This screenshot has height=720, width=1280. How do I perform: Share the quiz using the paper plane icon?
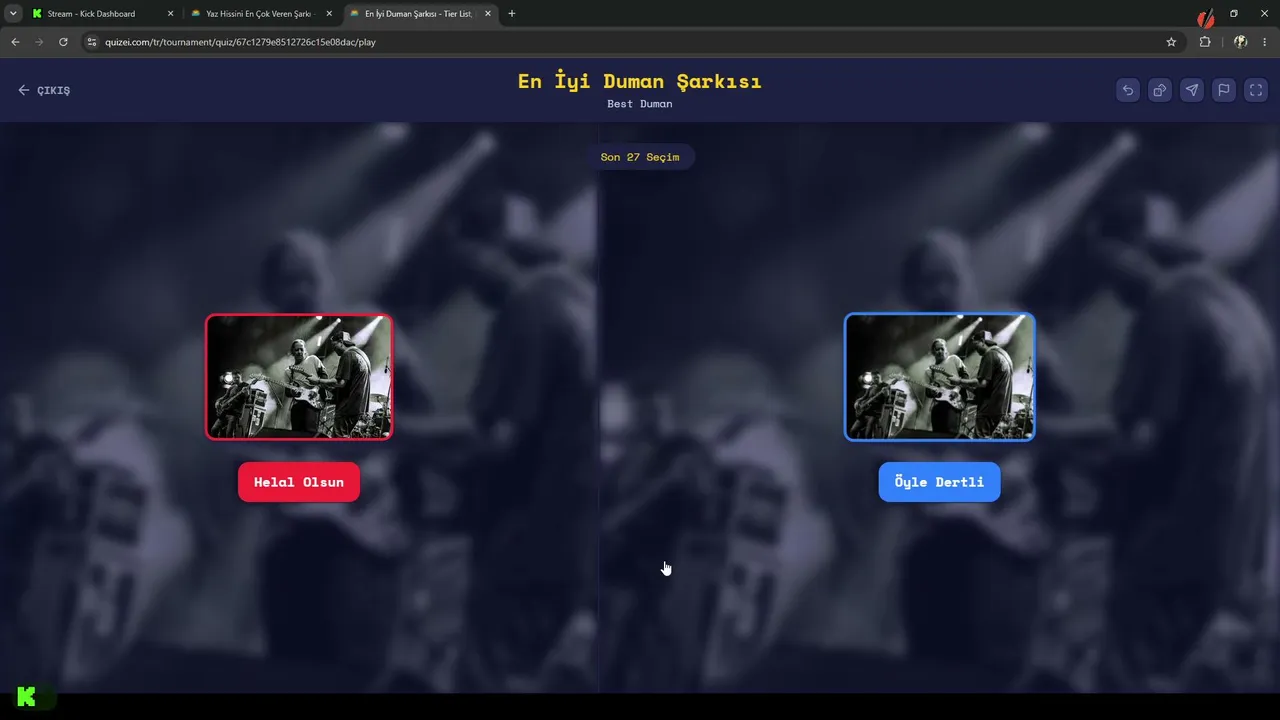tap(1192, 90)
